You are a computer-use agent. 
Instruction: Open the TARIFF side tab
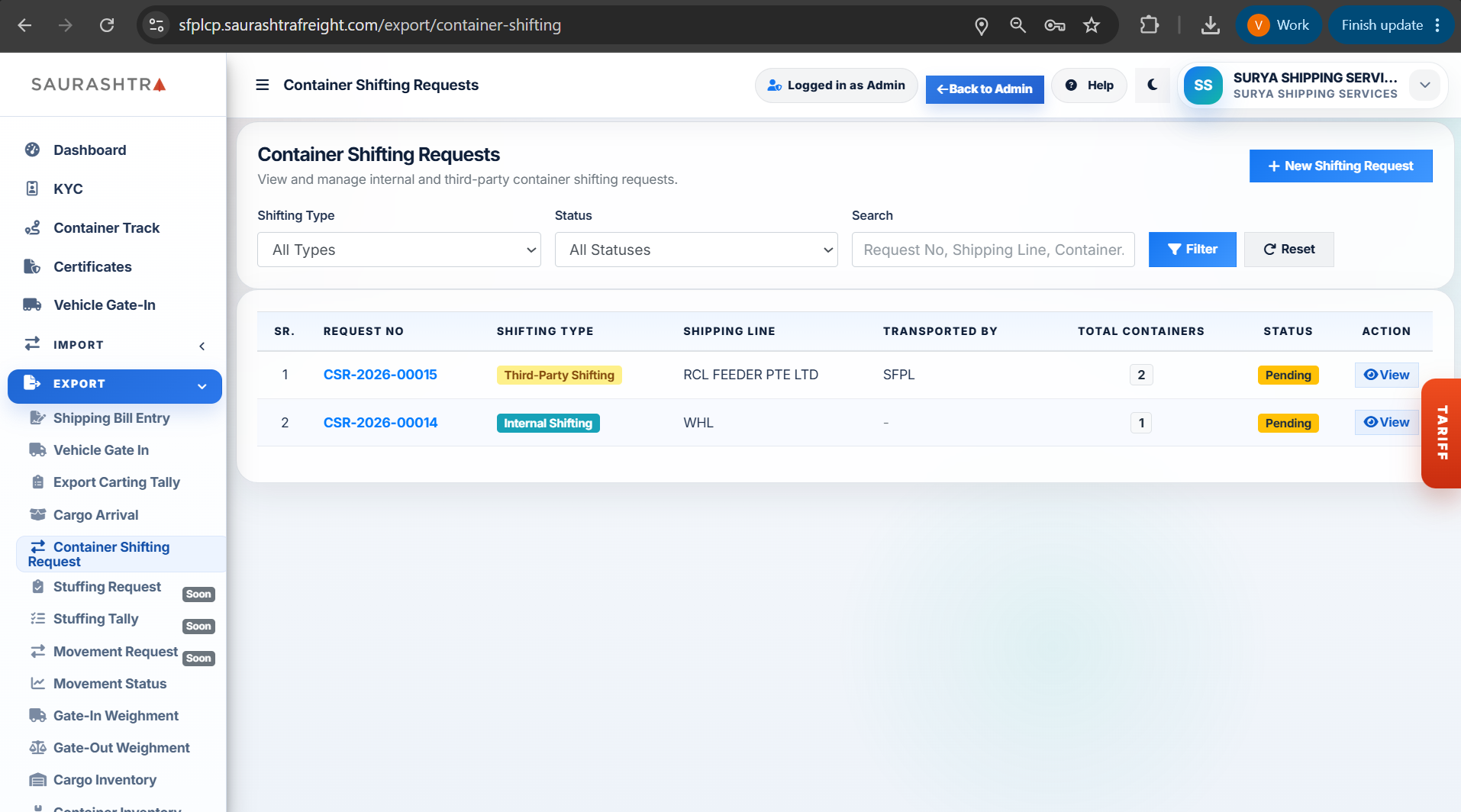point(1441,433)
